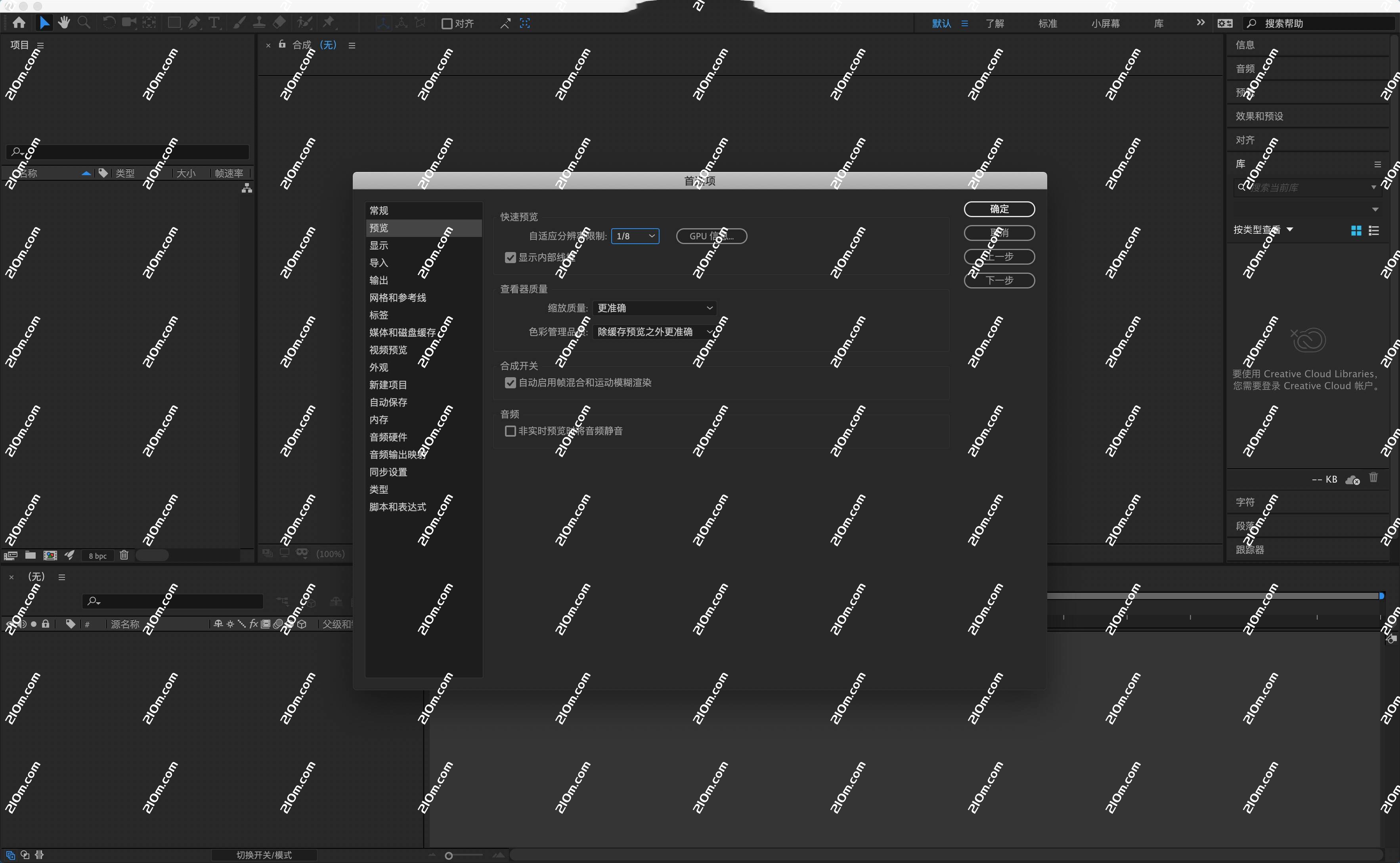This screenshot has height=863, width=1400.
Task: Click the interpret footage icon in Project panel
Action: tap(10, 556)
